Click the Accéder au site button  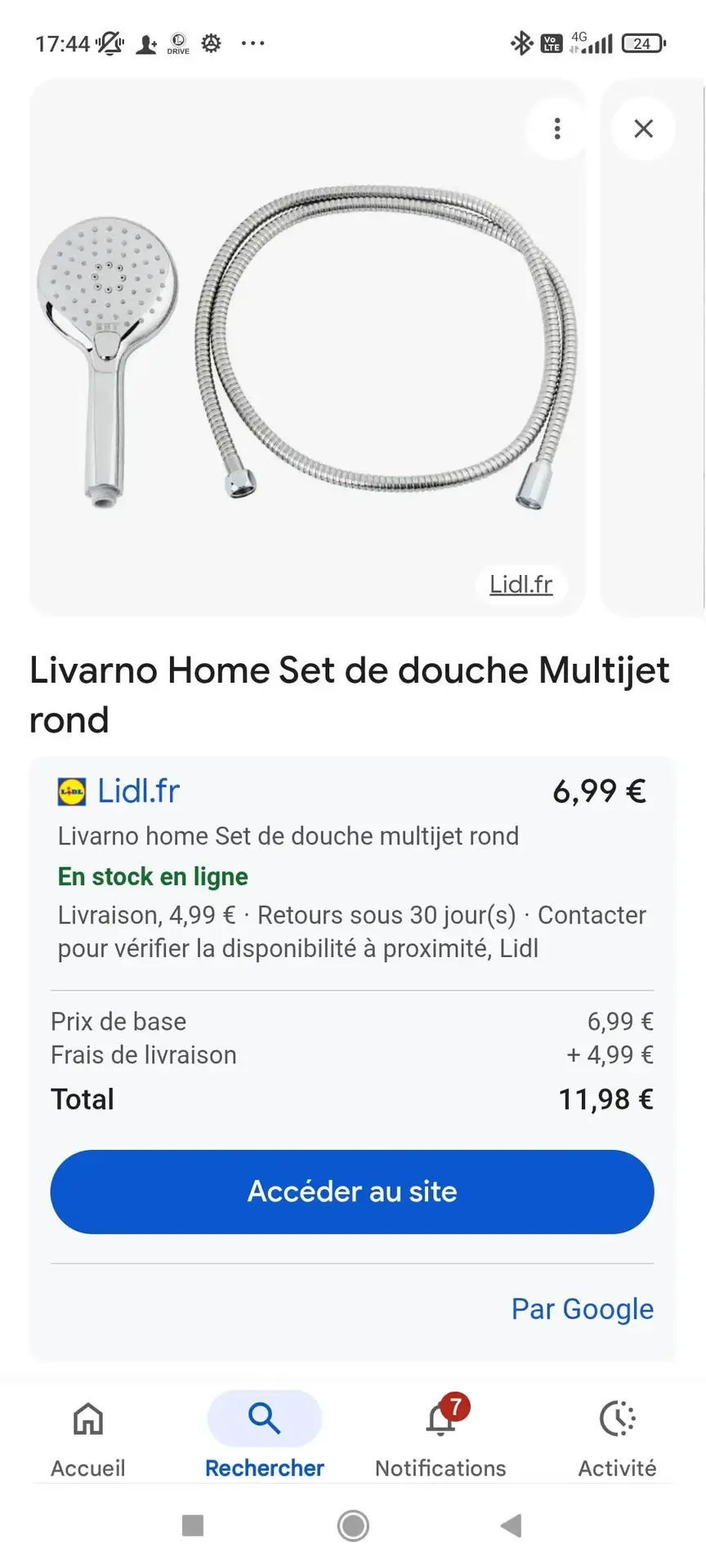click(x=352, y=1192)
